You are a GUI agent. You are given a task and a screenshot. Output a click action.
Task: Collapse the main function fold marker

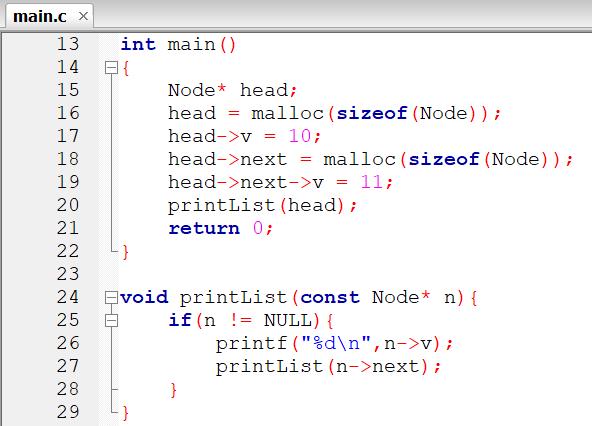(x=111, y=68)
